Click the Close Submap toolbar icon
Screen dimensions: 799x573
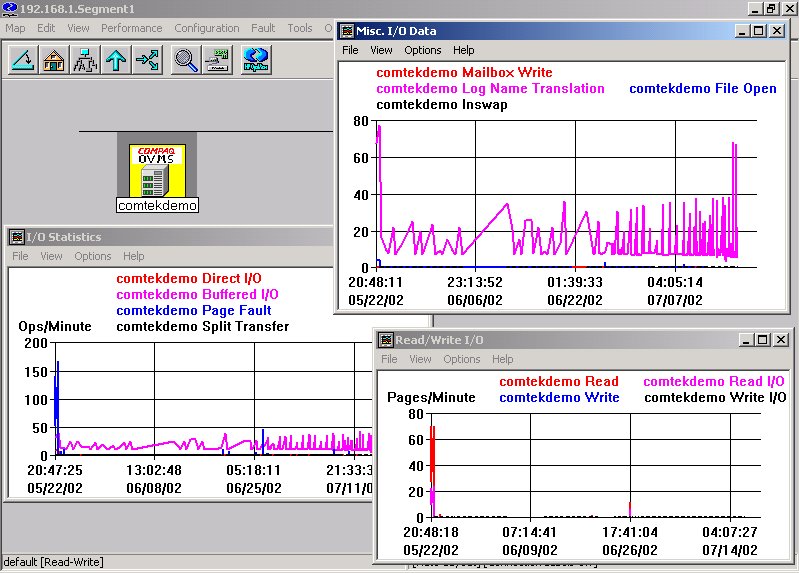point(23,60)
